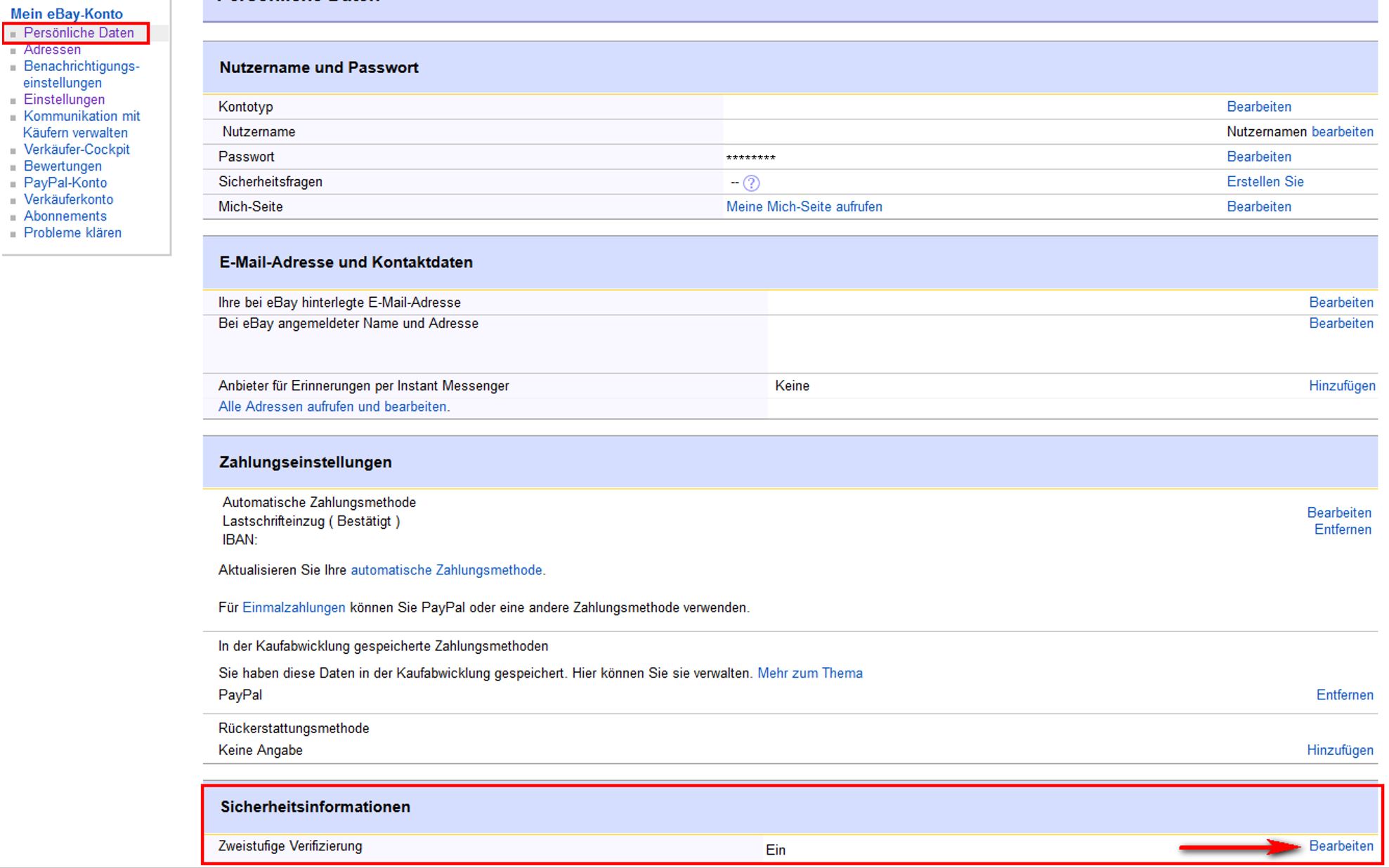Select Verkäuferkonto in the sidebar
The image size is (1389, 868).
(68, 199)
